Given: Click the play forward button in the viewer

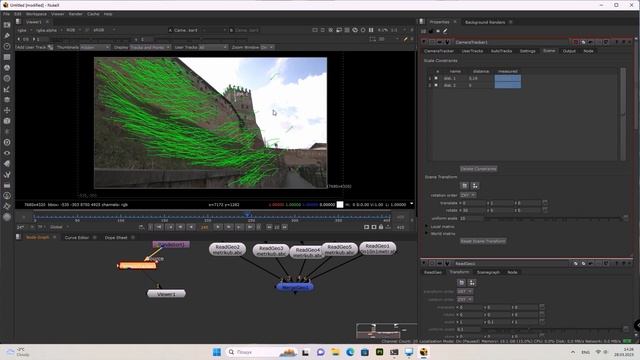Looking at the screenshot, I should click(218, 227).
